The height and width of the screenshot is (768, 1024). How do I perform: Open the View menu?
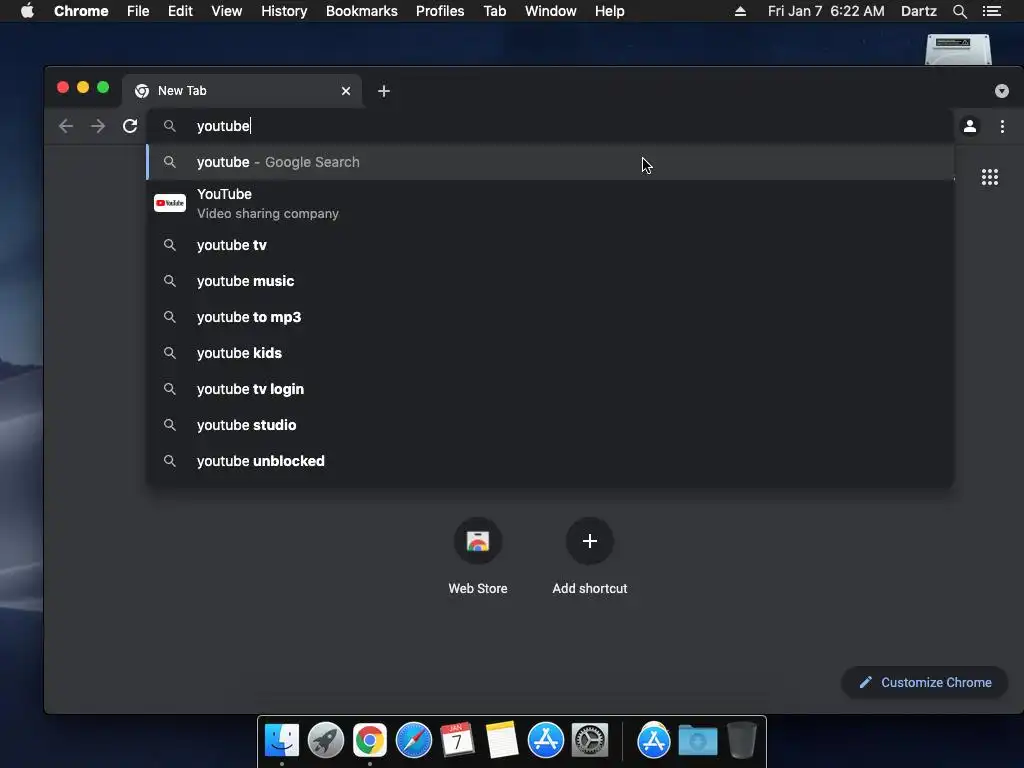tap(227, 11)
